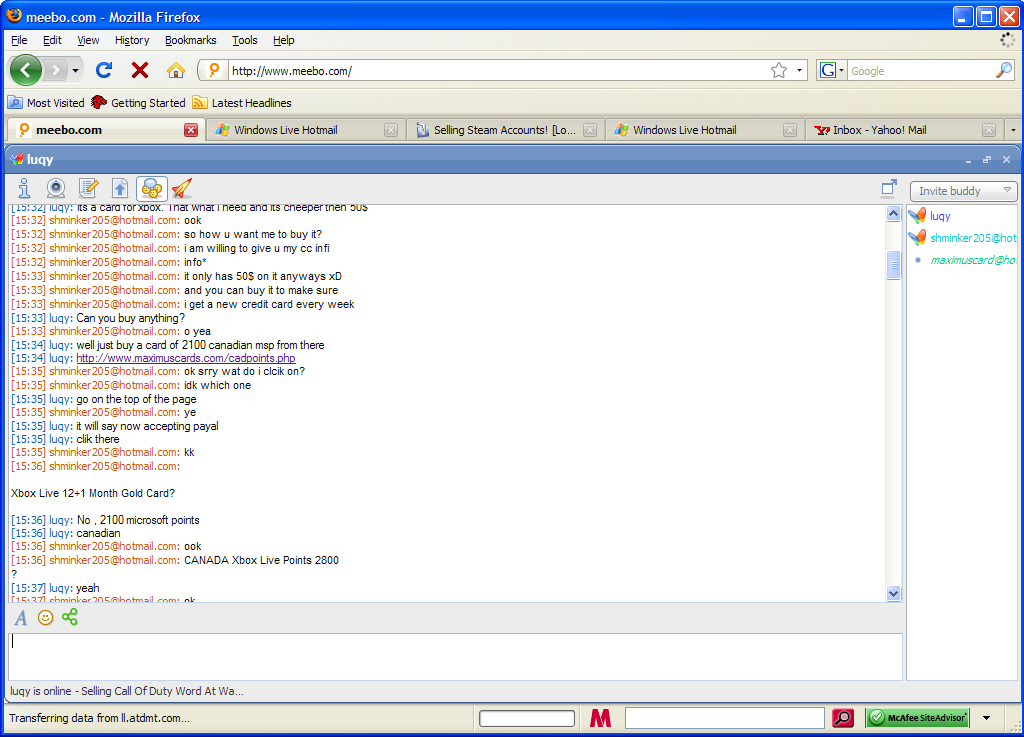Close the Yahoo! Mail tab
The height and width of the screenshot is (737, 1024).
(989, 130)
